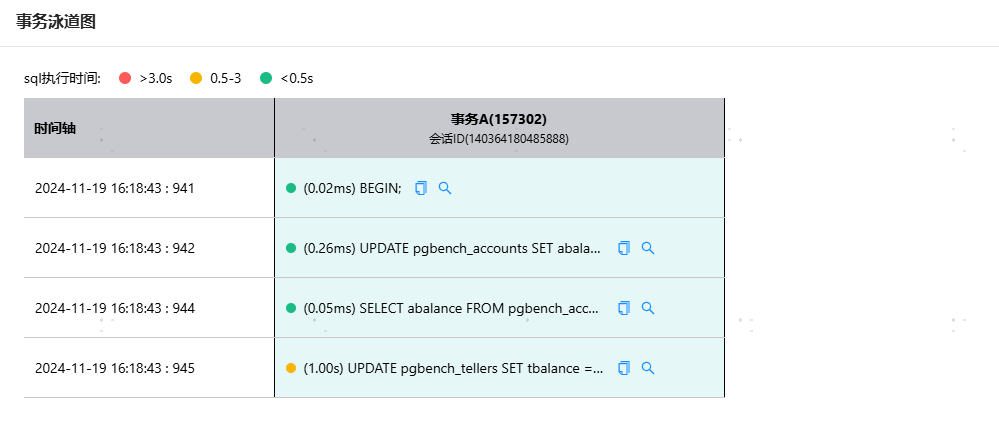Click the 事务泳道图 panel title
The image size is (999, 422).
pos(56,21)
